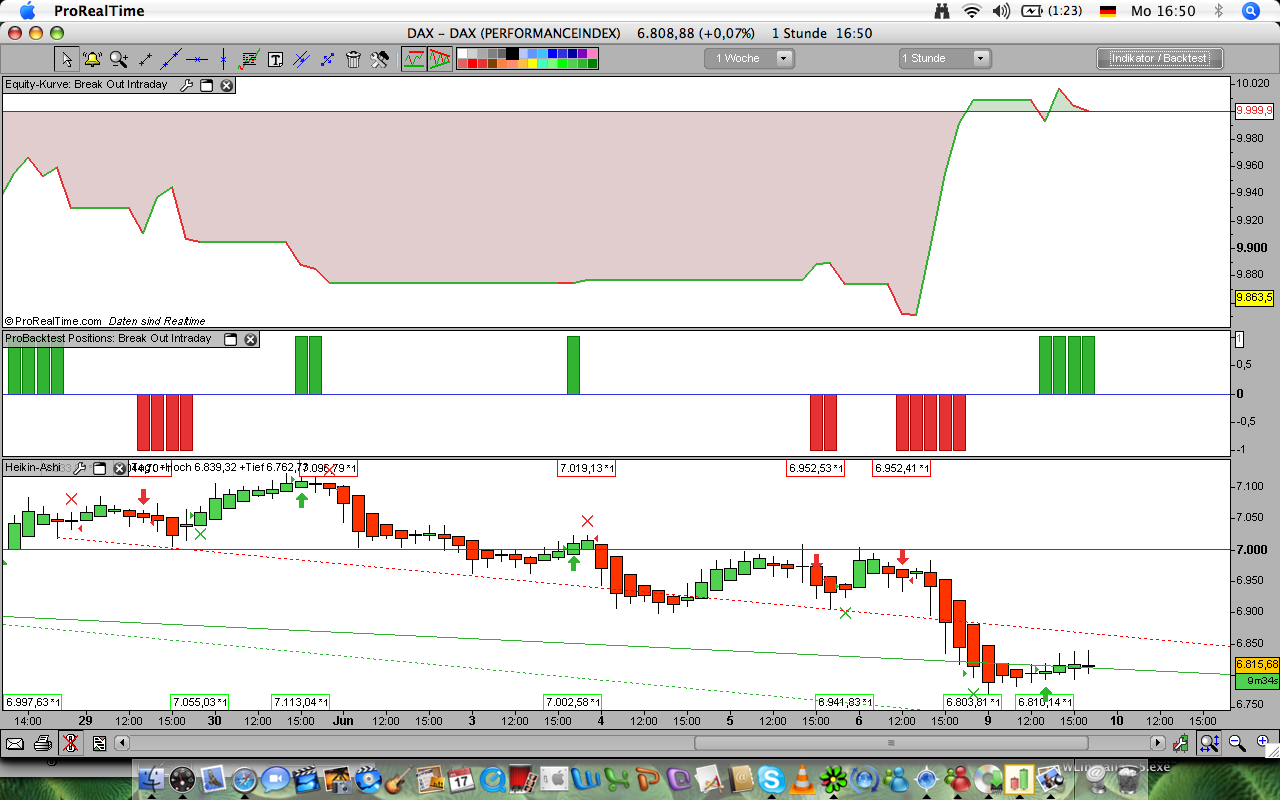Select the arrow pointer tool
This screenshot has width=1280, height=800.
tap(66, 59)
